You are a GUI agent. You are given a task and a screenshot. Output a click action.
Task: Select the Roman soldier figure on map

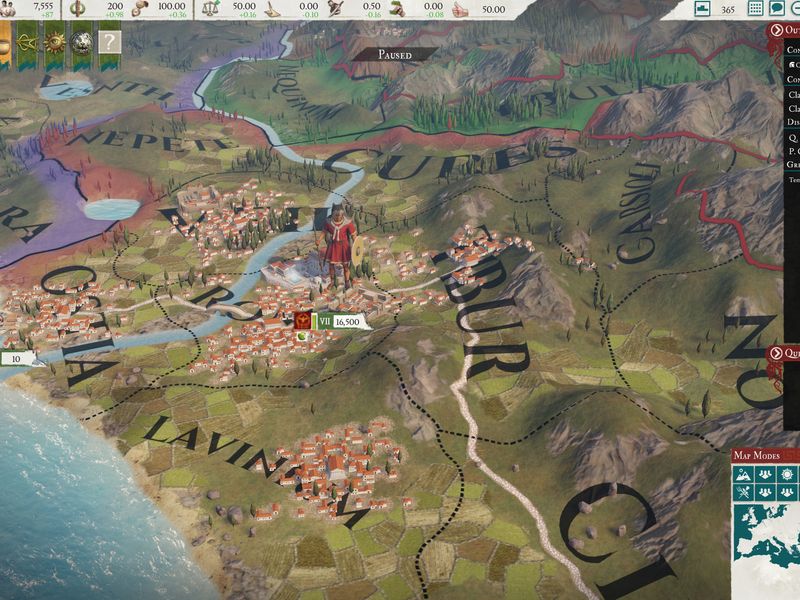[339, 246]
